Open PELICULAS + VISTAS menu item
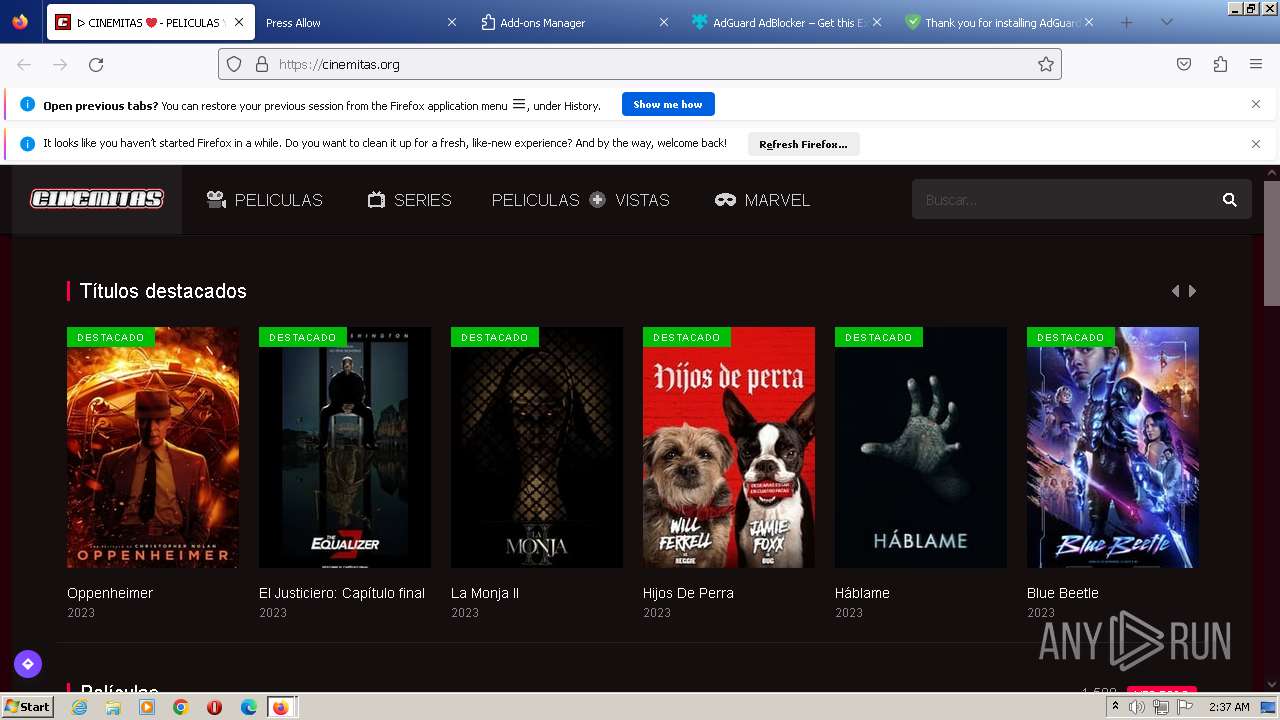 [x=580, y=200]
